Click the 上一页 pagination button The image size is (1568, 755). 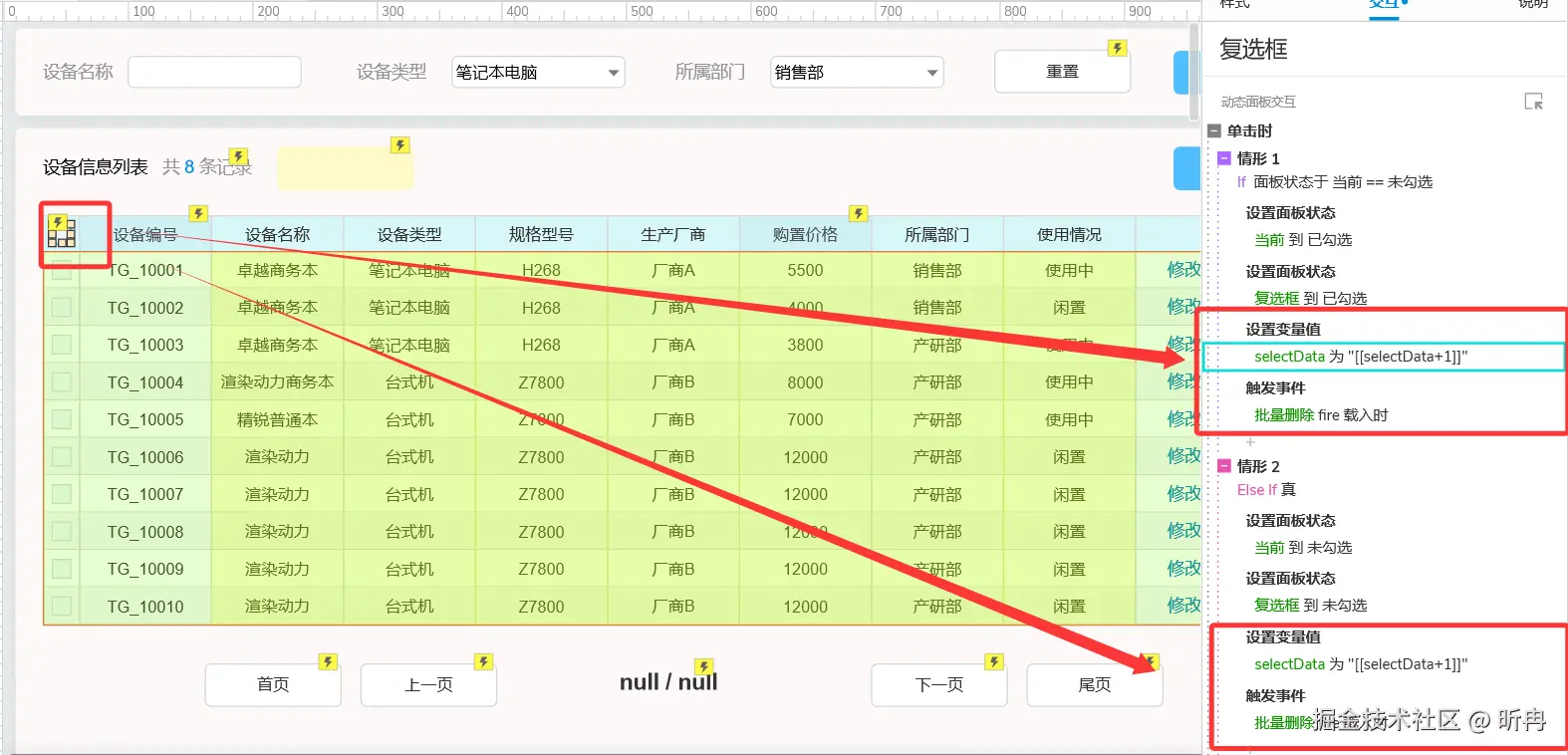(428, 685)
